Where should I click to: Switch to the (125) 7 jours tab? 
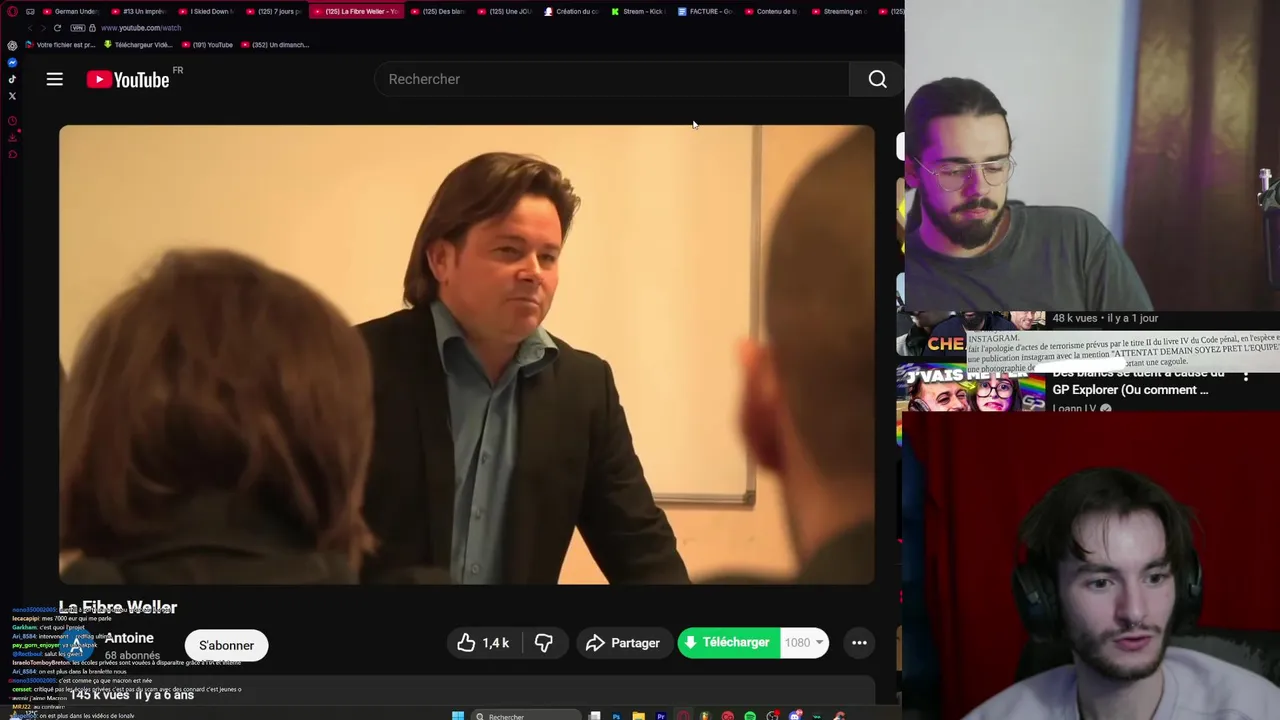coord(273,11)
